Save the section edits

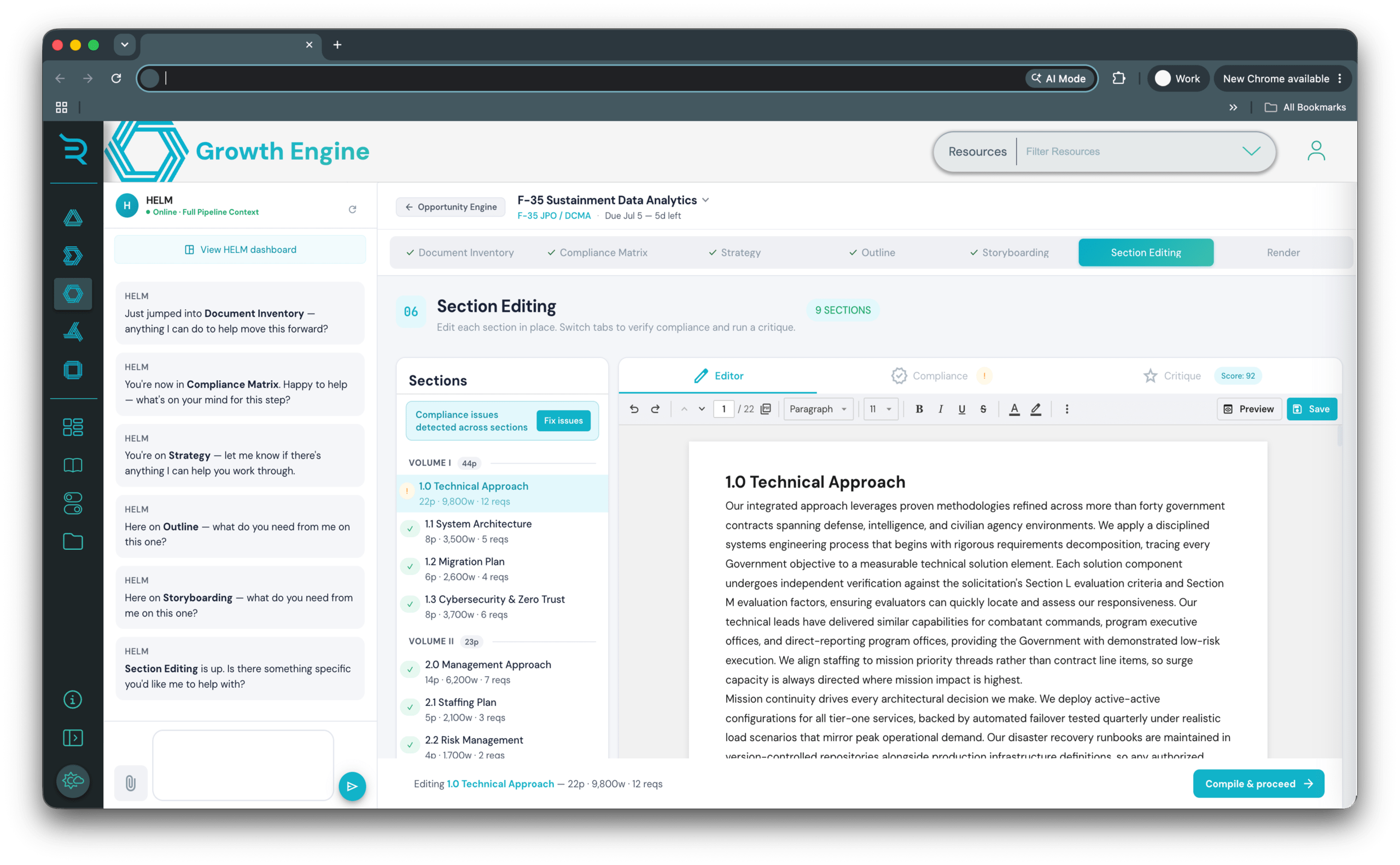[1311, 409]
